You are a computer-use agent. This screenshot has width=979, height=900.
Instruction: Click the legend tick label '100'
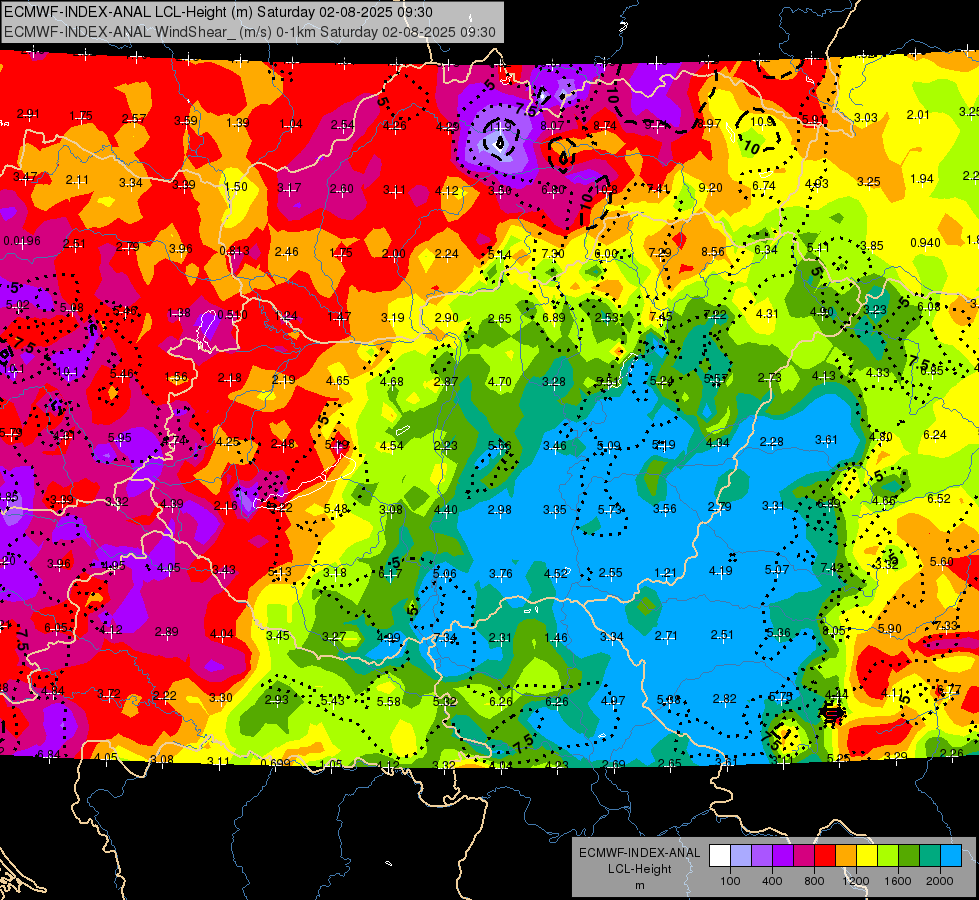pyautogui.click(x=730, y=881)
